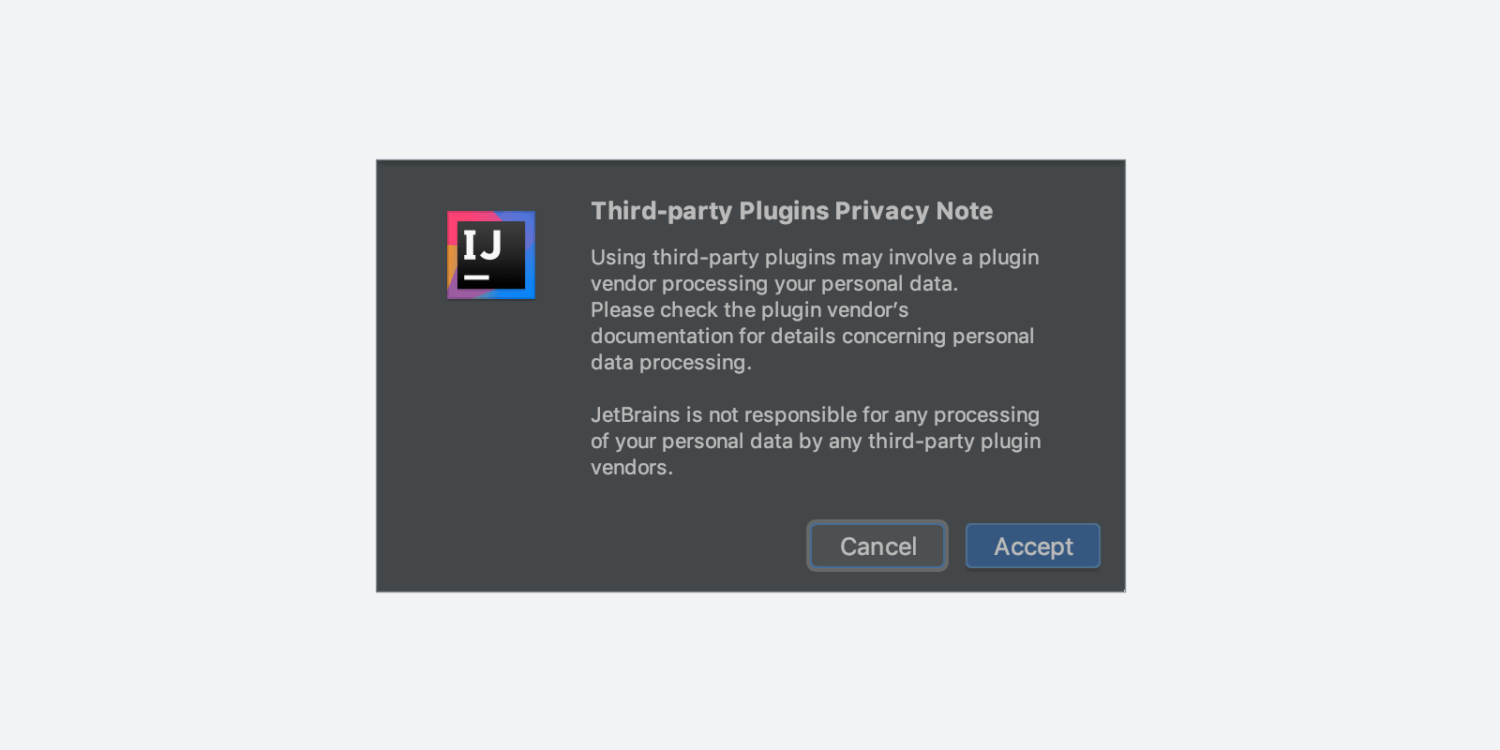Click the word 'Please' in the message
The height and width of the screenshot is (750, 1500).
(x=622, y=310)
